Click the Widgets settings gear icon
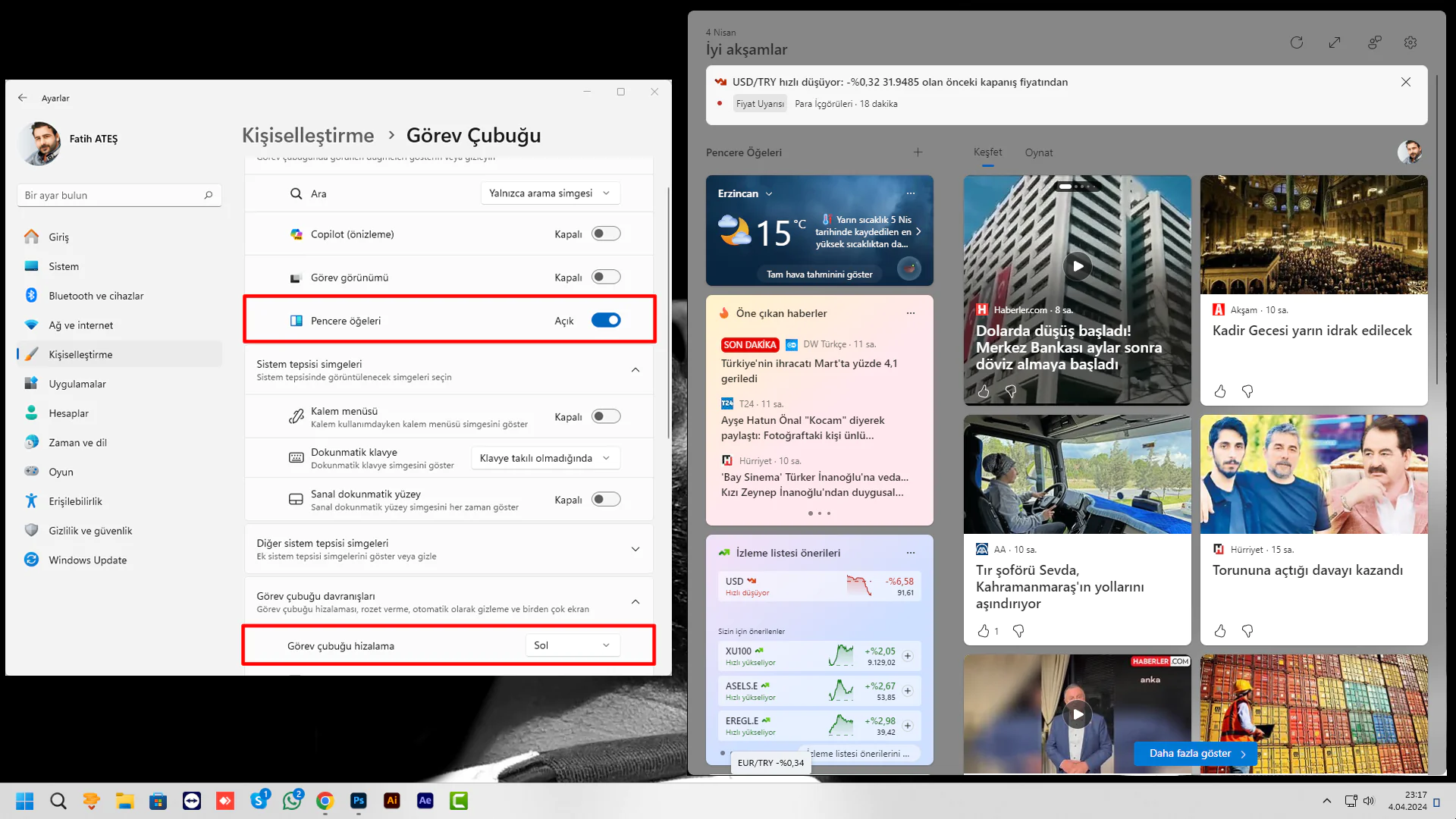Viewport: 1456px width, 819px height. [x=1410, y=42]
